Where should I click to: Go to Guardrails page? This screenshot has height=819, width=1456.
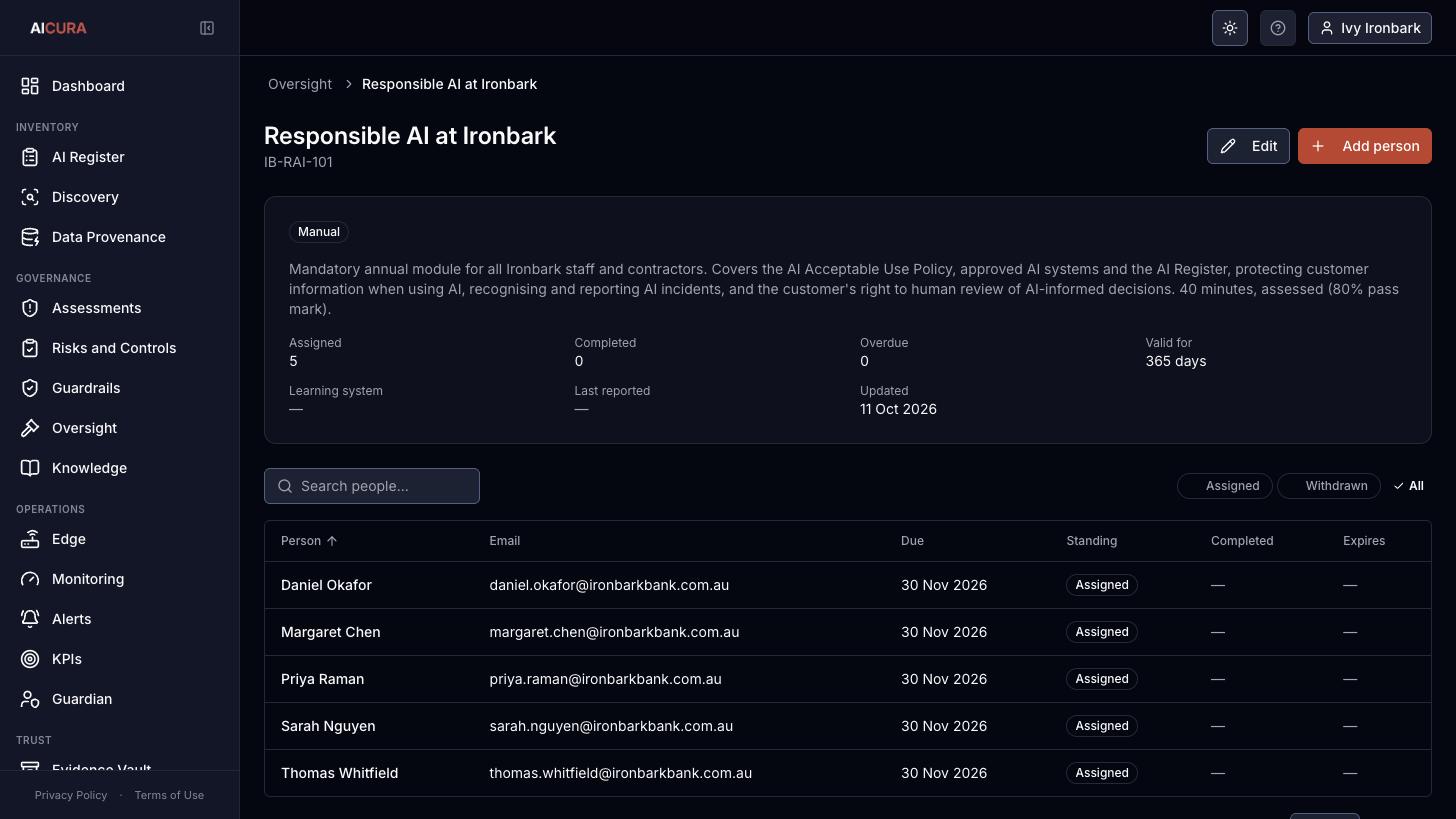click(x=120, y=388)
